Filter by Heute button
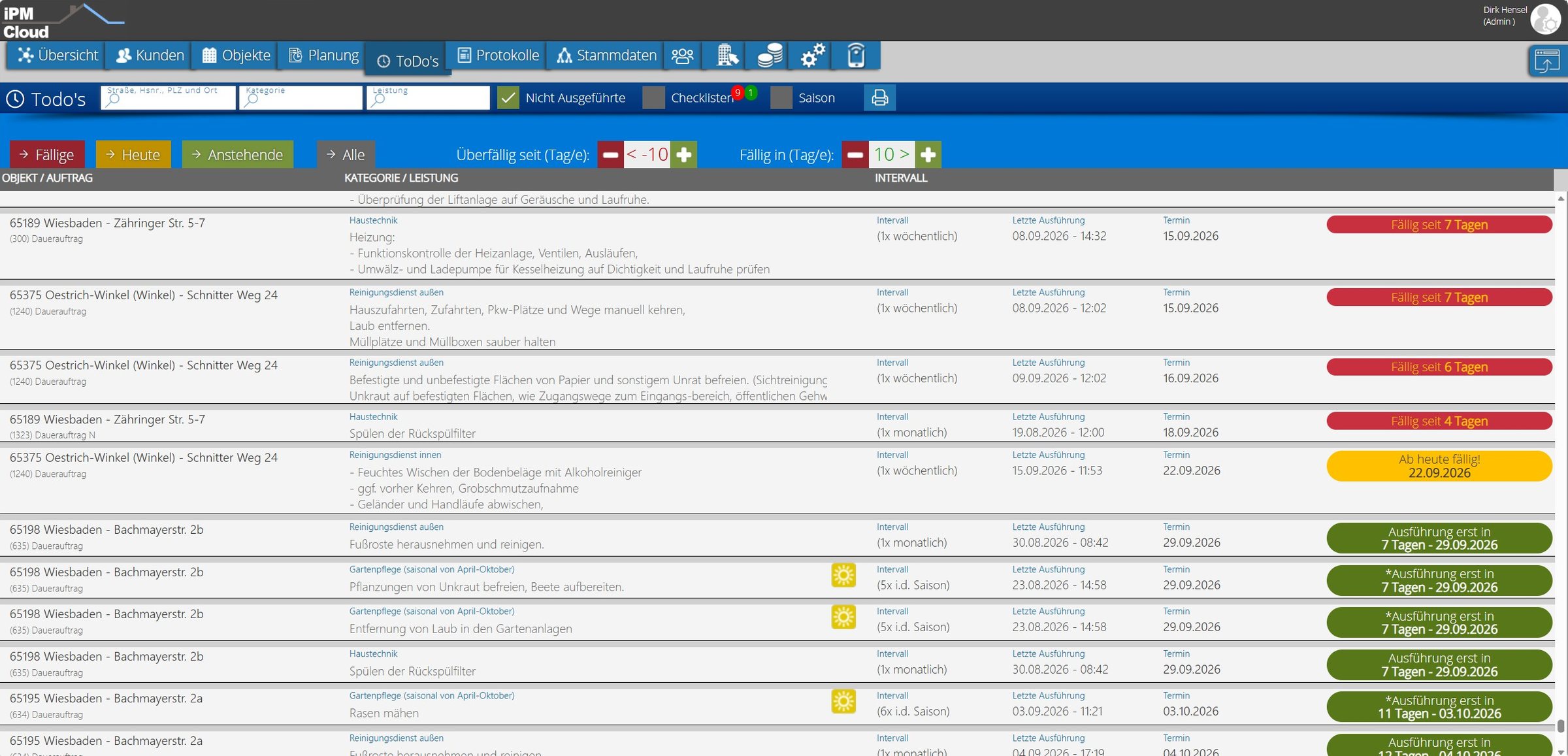This screenshot has width=1568, height=756. (x=133, y=155)
